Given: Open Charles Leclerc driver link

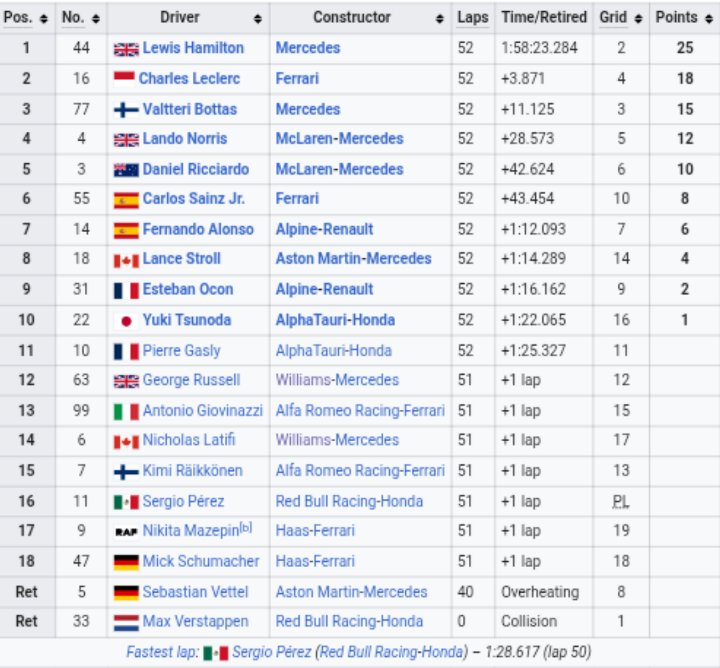Looking at the screenshot, I should (189, 79).
